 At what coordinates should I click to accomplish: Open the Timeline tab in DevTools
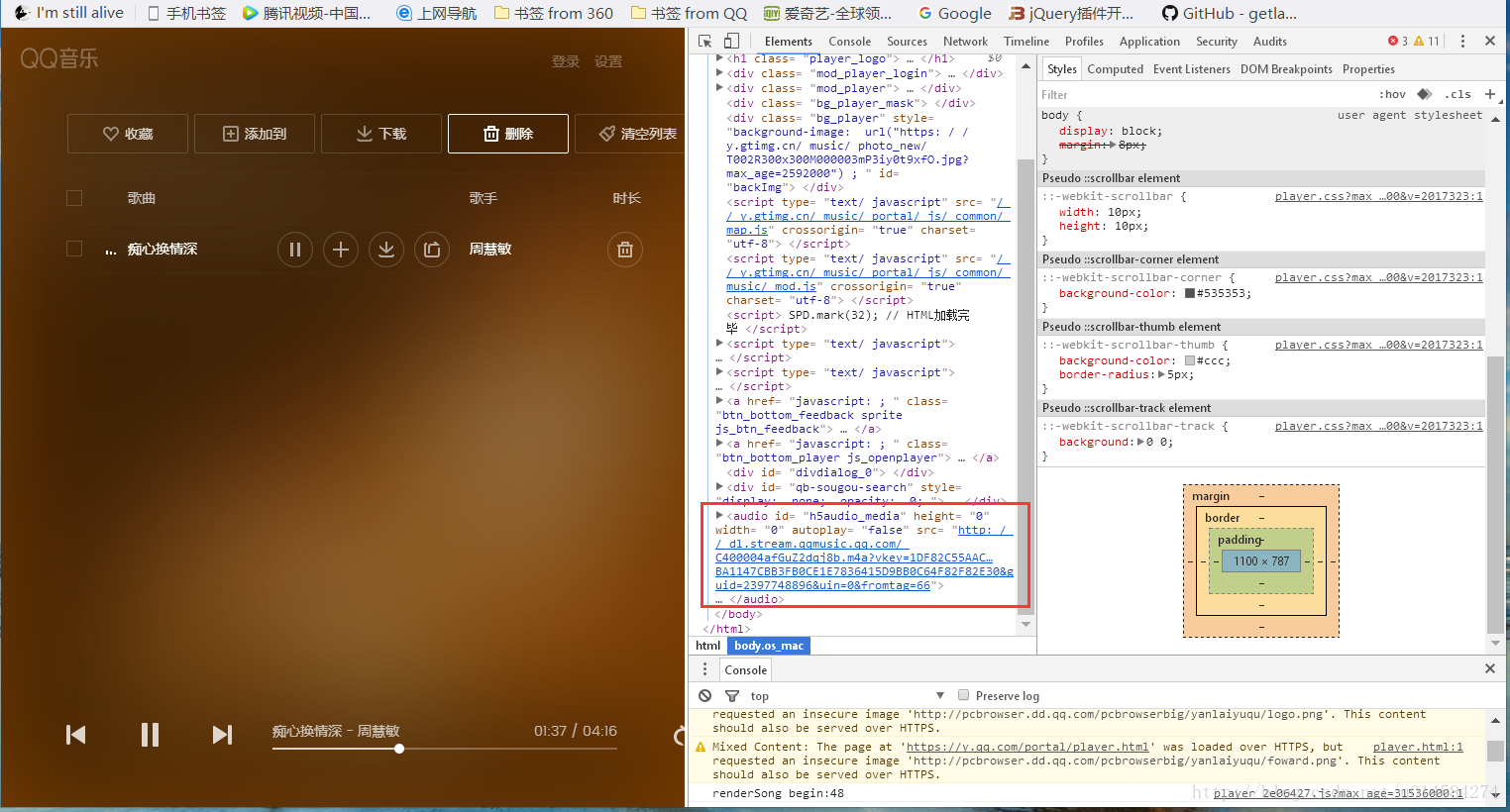(x=1025, y=41)
